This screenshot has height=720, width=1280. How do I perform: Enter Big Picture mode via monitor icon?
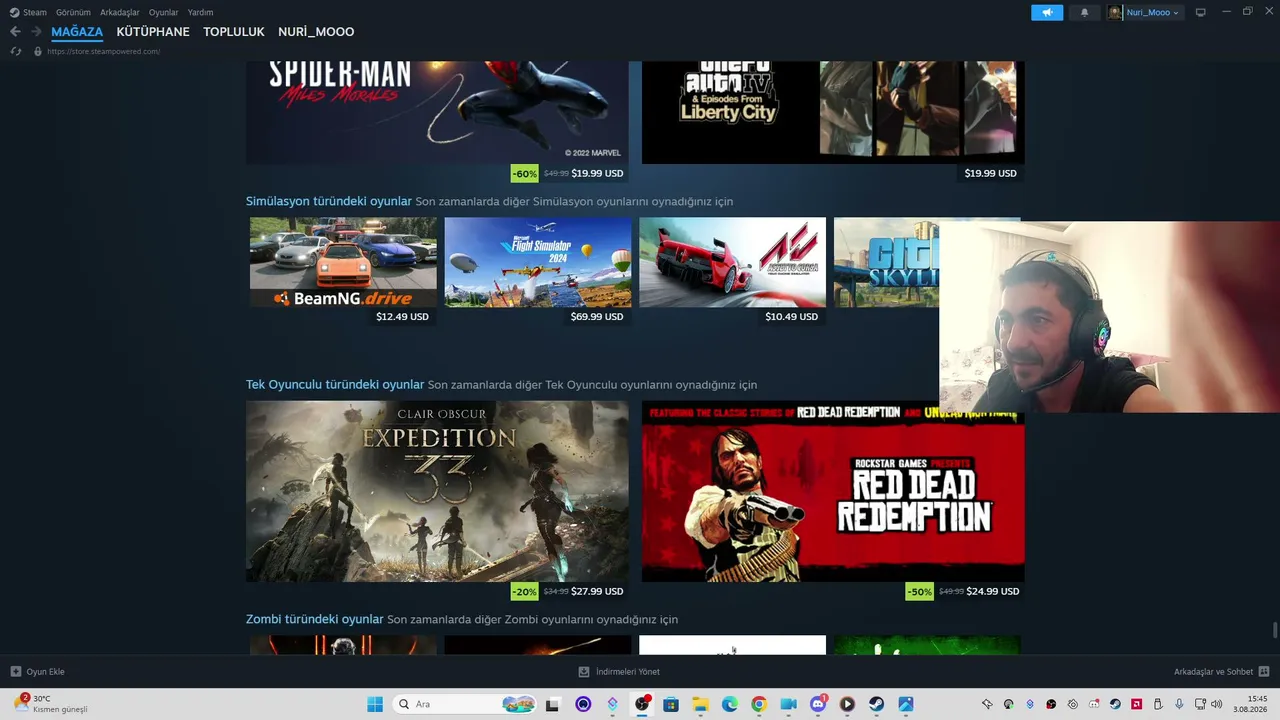(x=1201, y=12)
